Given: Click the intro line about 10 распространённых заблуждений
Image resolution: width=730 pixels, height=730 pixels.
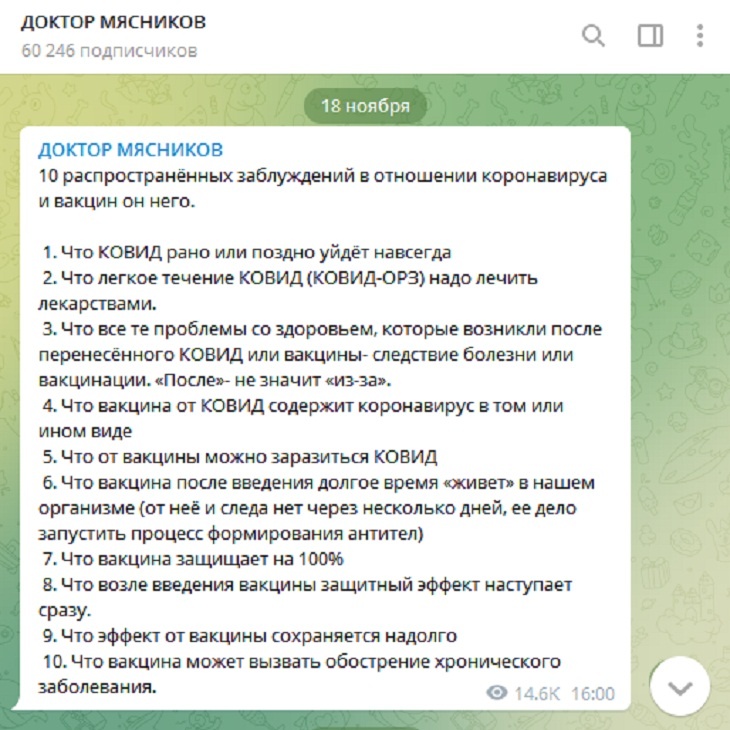Looking at the screenshot, I should pyautogui.click(x=321, y=176).
